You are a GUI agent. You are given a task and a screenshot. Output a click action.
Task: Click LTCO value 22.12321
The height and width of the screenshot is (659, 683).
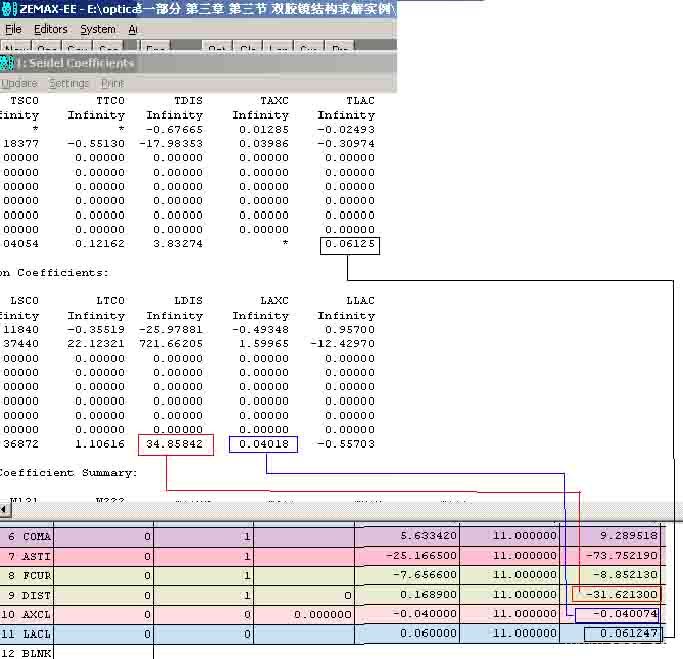(96, 343)
